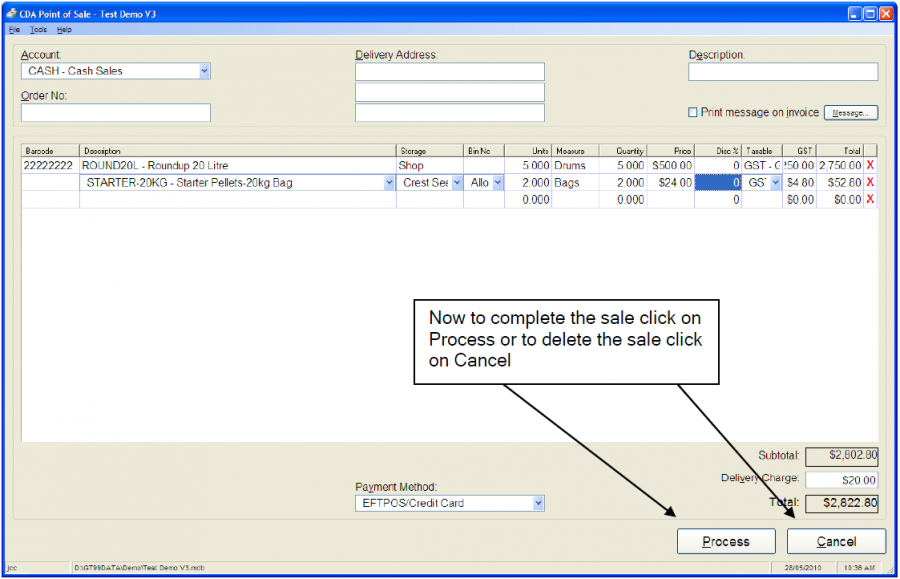900x579 pixels.
Task: Edit the Delivery Charge amount
Action: point(841,479)
